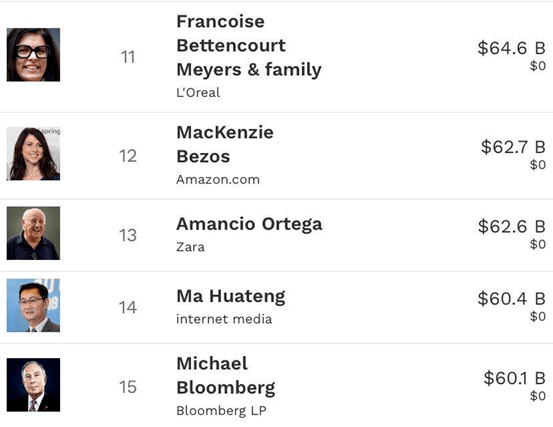Select the Zara source label
Image resolution: width=553 pixels, height=427 pixels.
[x=190, y=247]
